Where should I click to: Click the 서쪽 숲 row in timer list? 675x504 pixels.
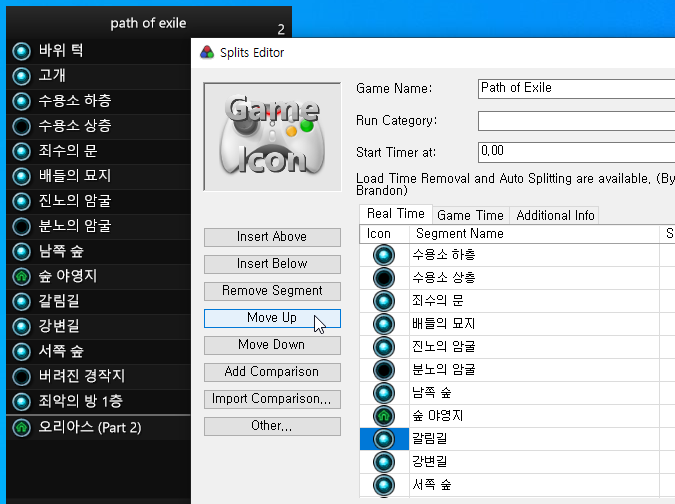[99, 351]
